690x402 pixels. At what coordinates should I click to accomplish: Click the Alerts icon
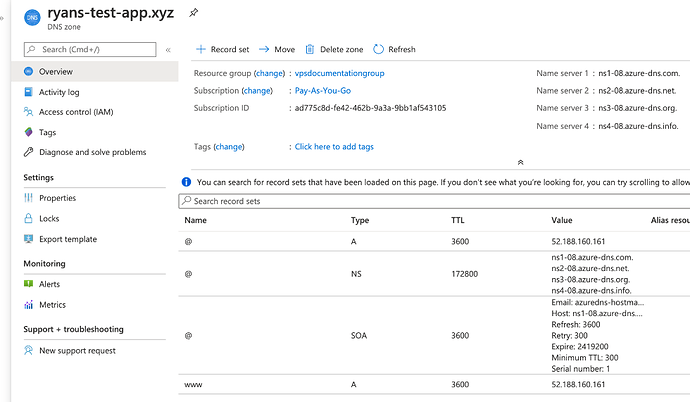tap(29, 284)
